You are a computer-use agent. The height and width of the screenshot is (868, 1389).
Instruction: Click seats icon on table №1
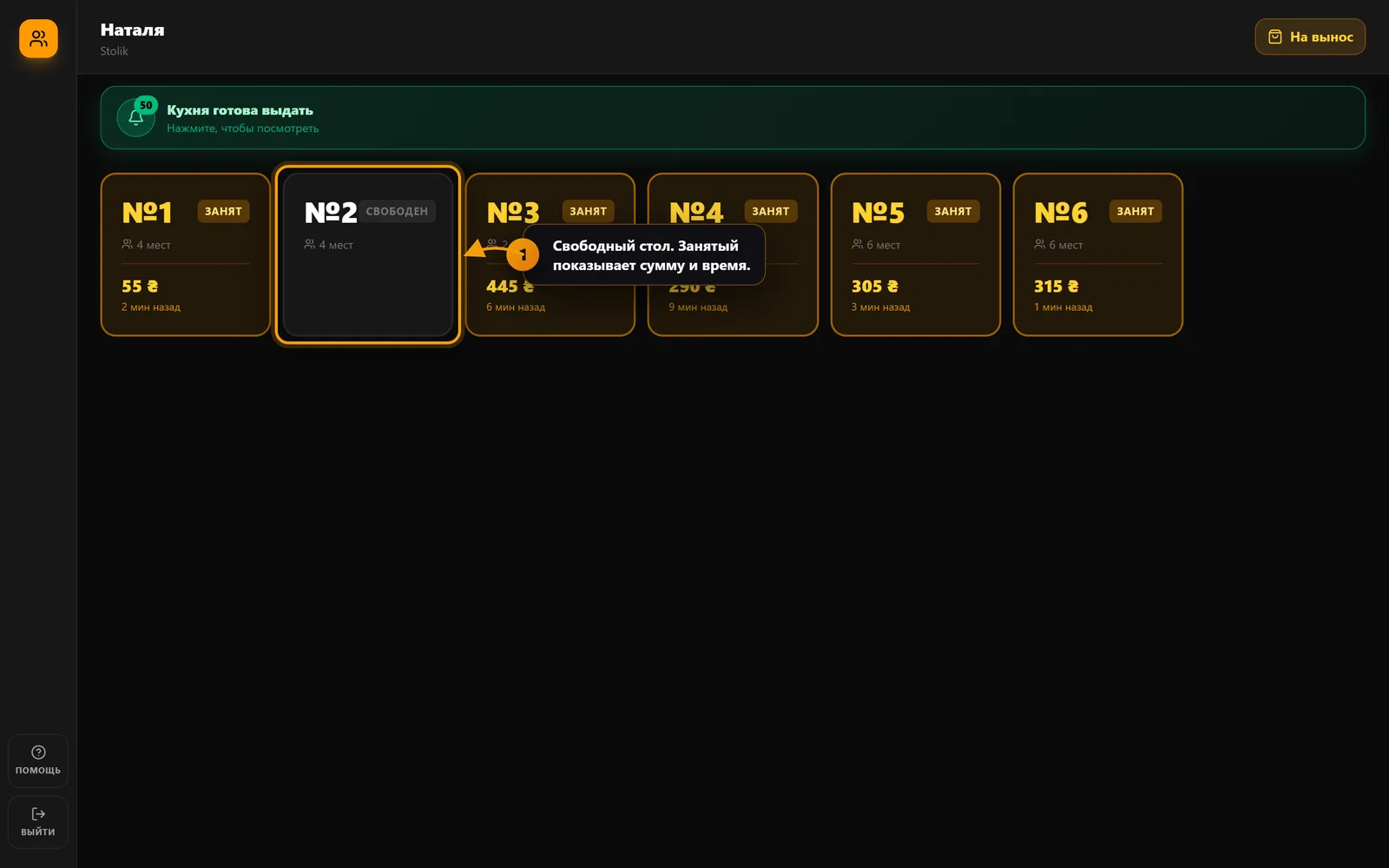pos(128,245)
